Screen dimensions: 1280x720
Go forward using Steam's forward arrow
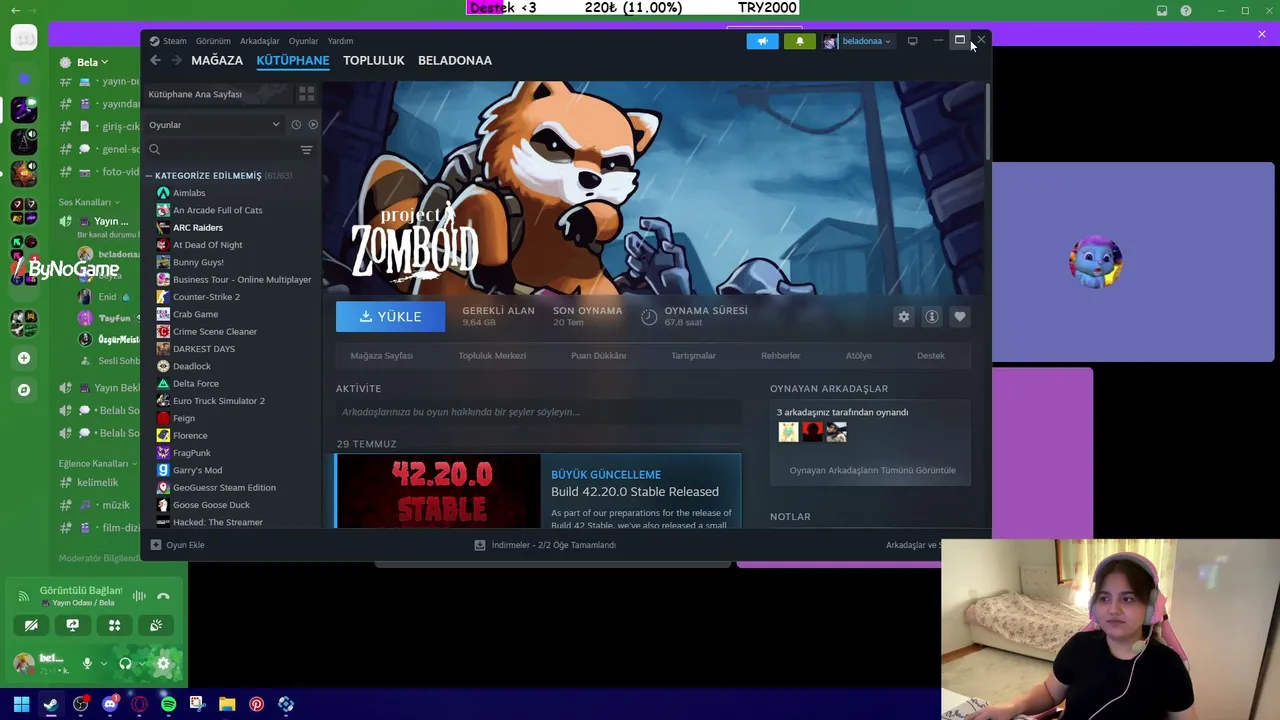(176, 60)
